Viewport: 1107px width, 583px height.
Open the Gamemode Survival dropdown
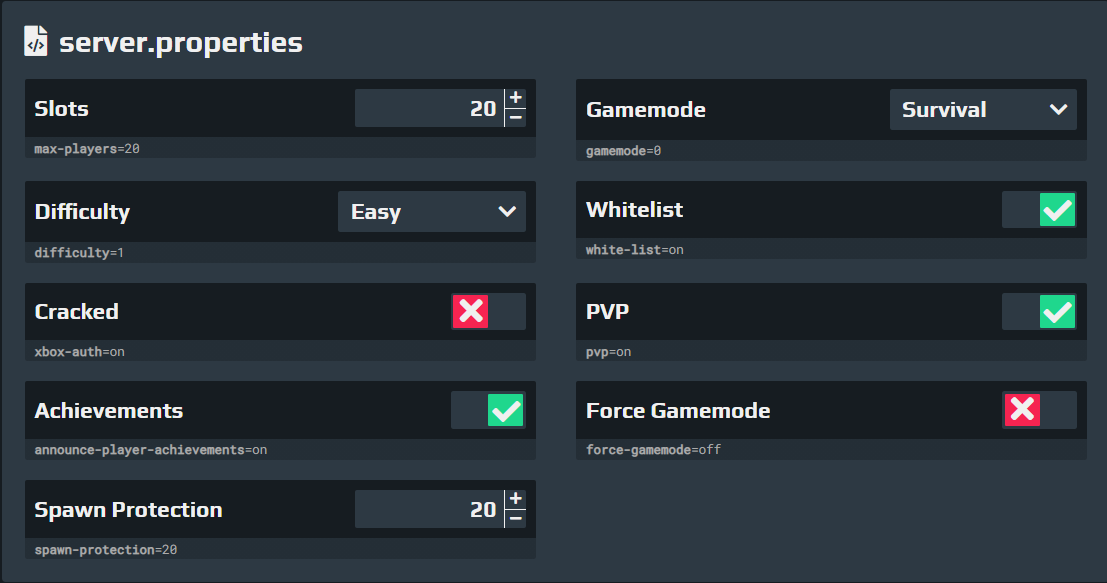coord(983,109)
